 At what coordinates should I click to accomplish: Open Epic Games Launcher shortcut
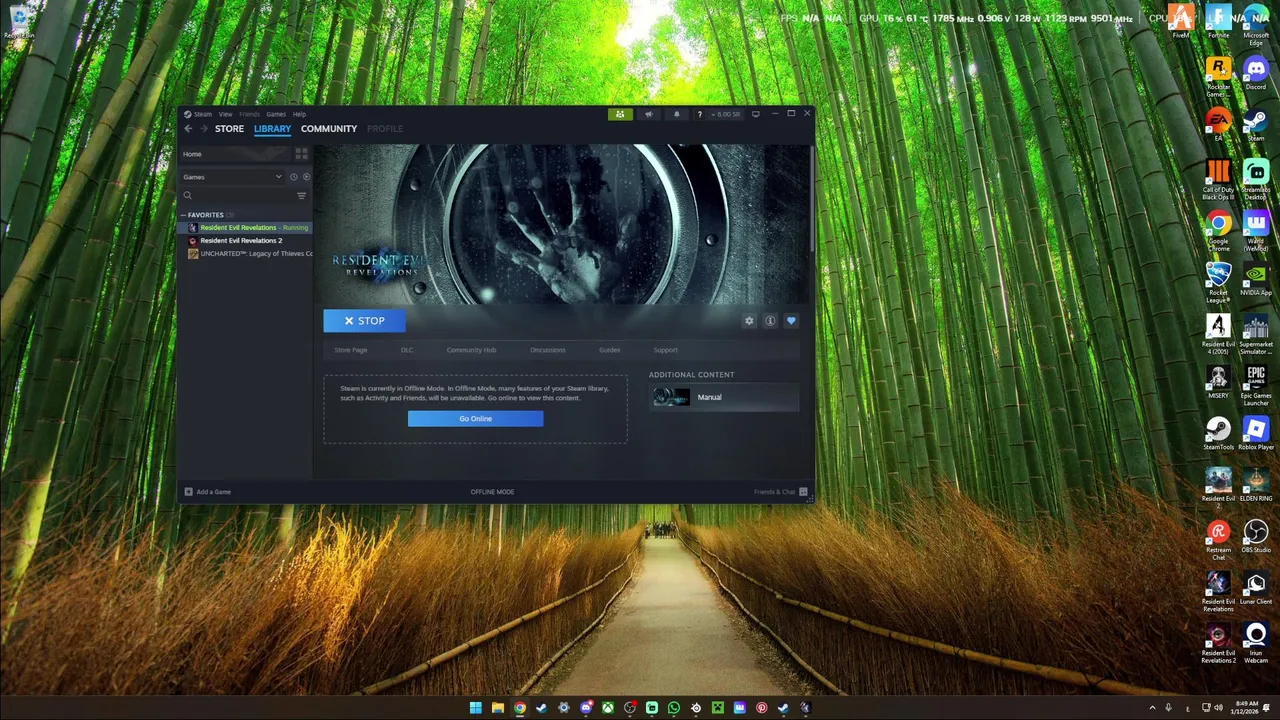(1255, 387)
